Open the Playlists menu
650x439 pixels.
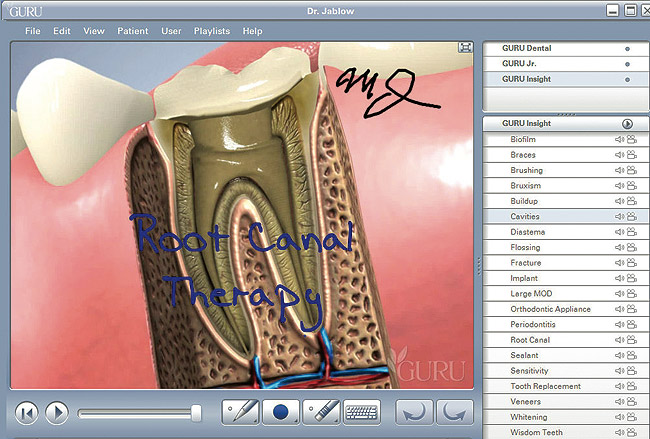(x=211, y=31)
